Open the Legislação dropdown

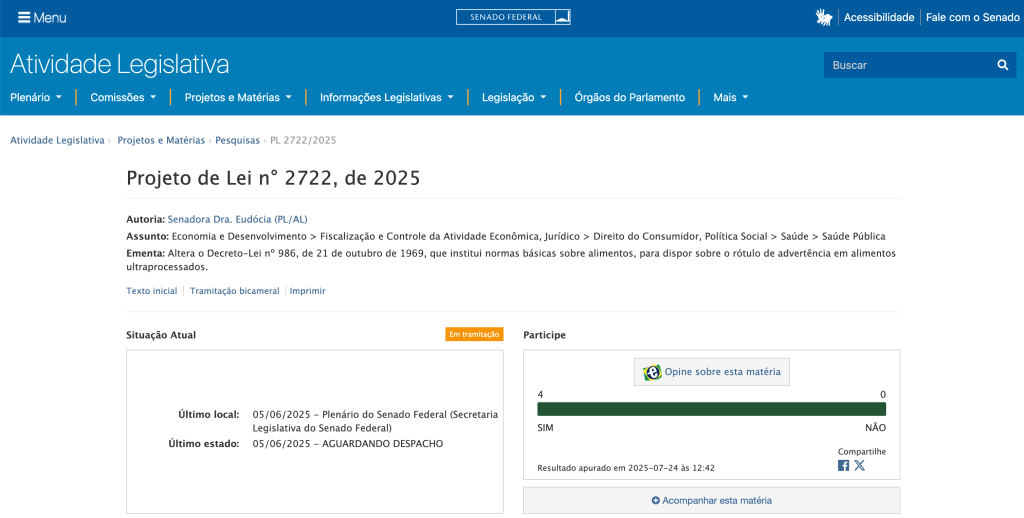pos(514,97)
